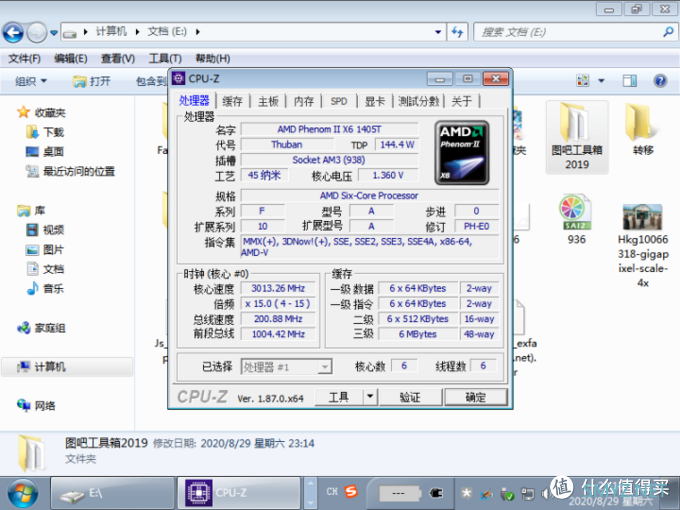Open 桌面 in the navigation pane
680x510 pixels.
[45, 151]
